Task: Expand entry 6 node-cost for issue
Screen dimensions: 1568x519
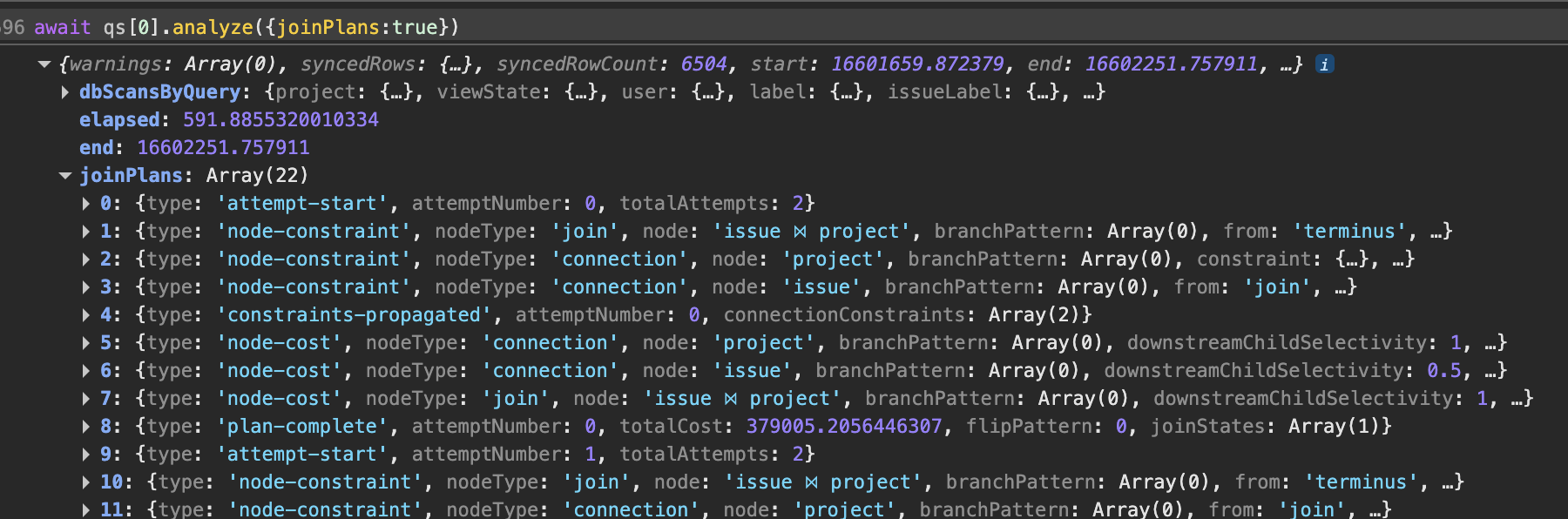Action: point(86,371)
